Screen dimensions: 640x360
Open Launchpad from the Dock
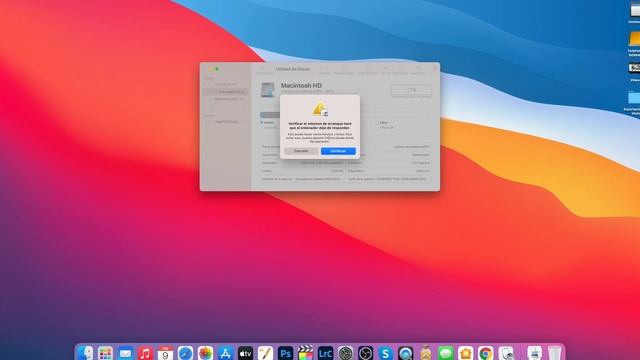105,353
